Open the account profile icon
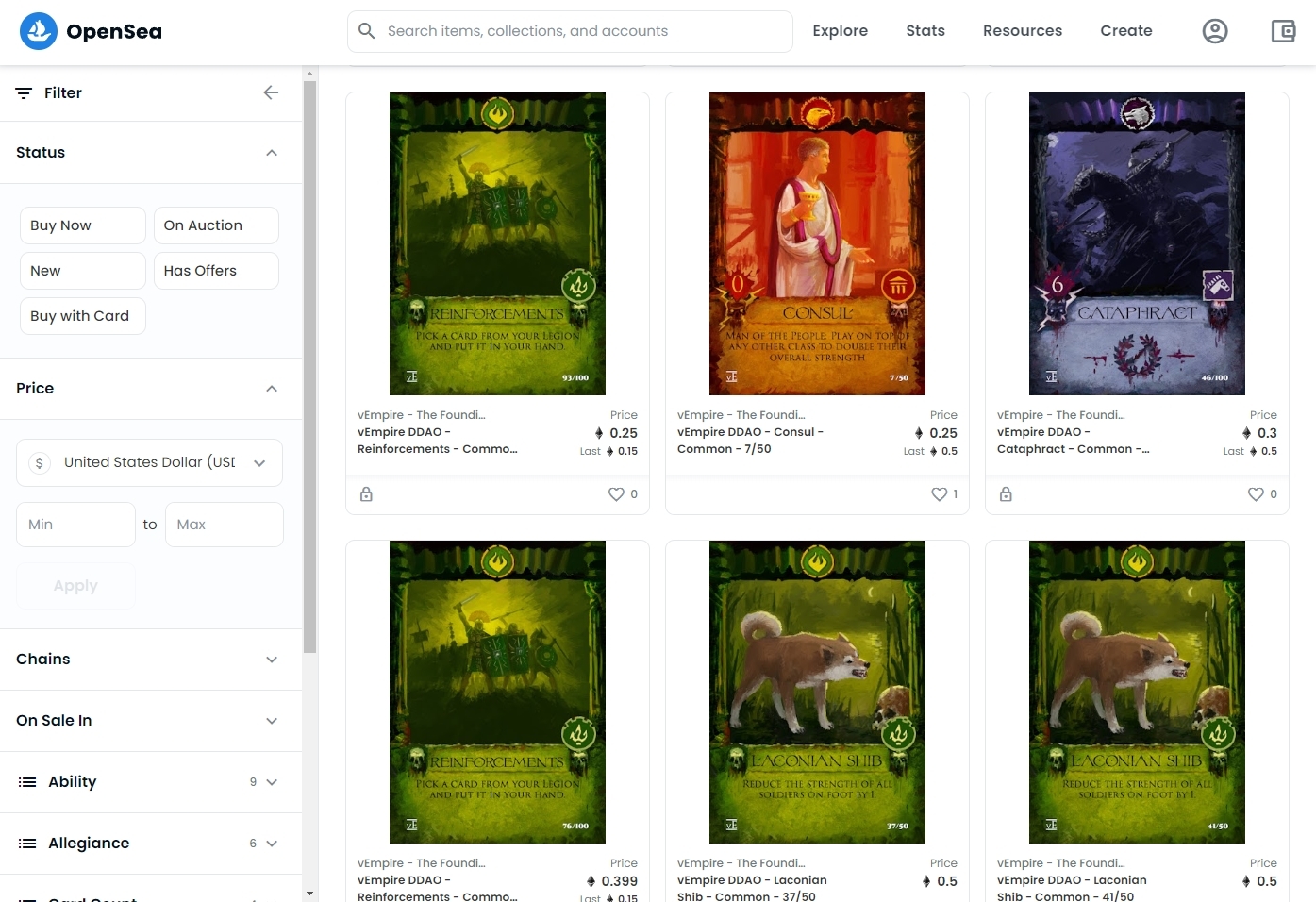 [1215, 31]
